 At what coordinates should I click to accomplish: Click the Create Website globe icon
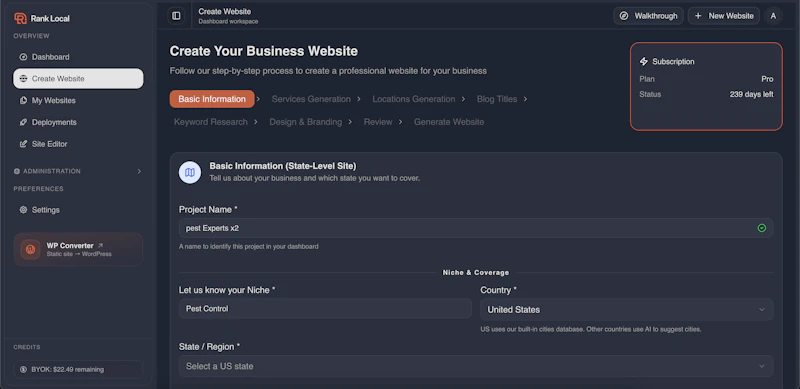23,79
